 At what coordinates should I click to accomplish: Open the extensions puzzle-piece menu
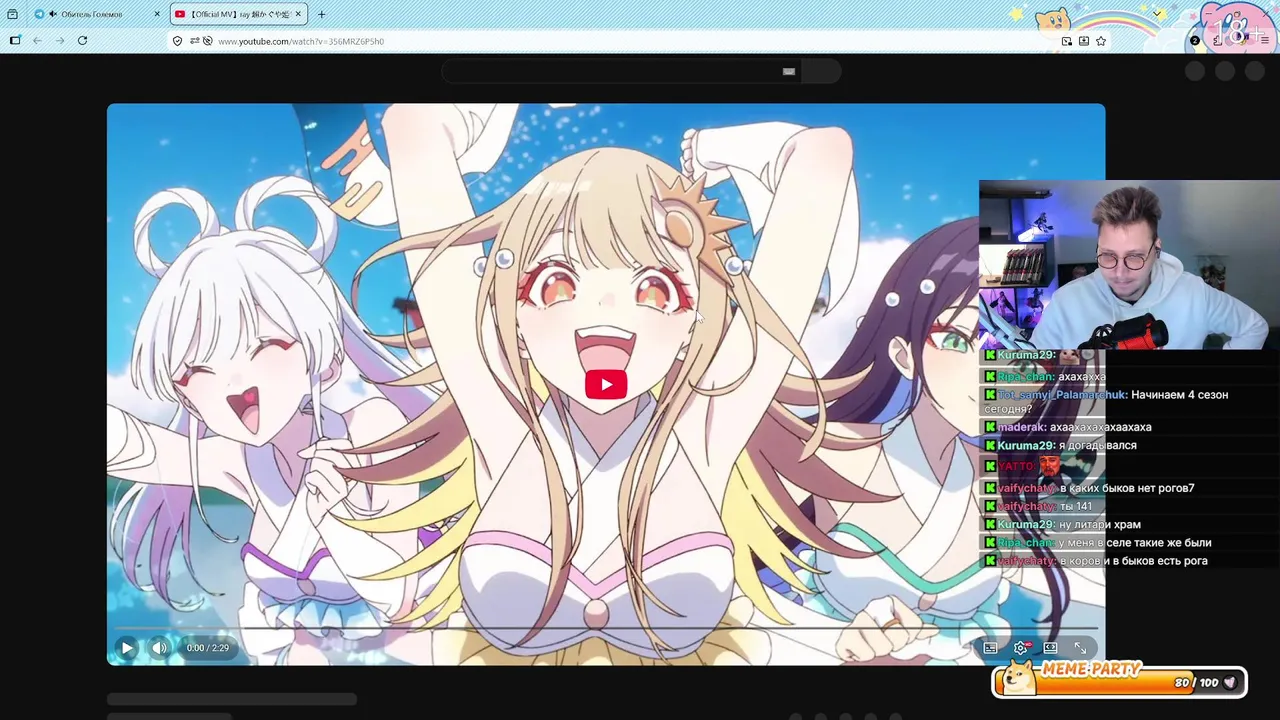(1218, 41)
